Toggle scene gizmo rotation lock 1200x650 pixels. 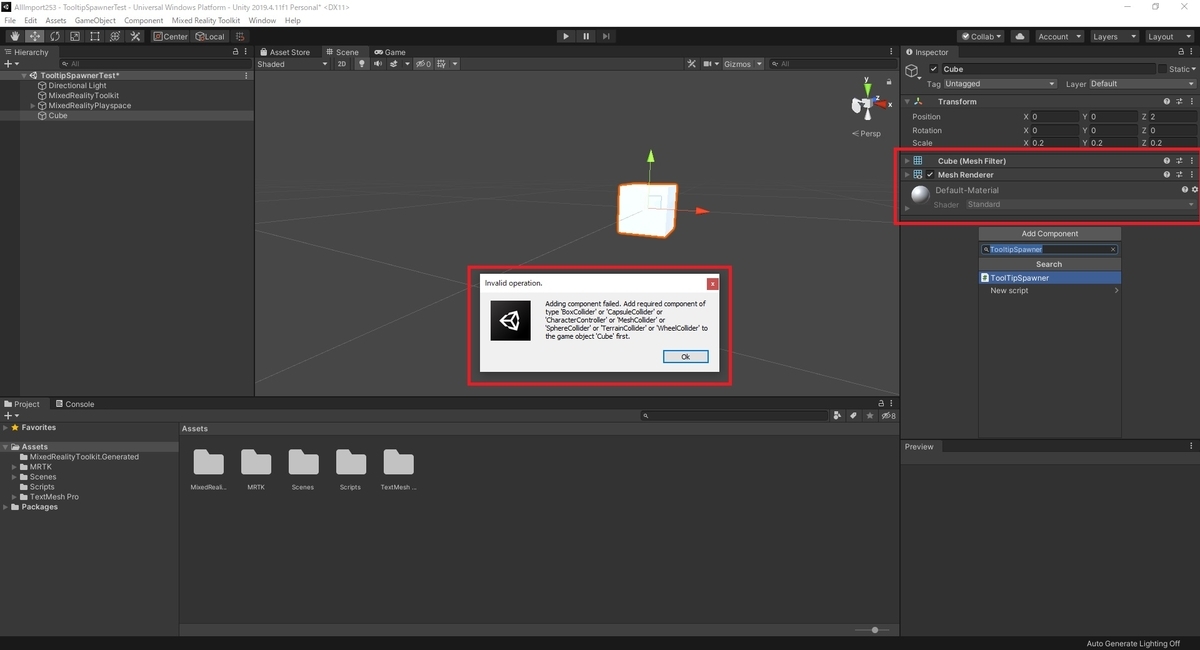(889, 82)
